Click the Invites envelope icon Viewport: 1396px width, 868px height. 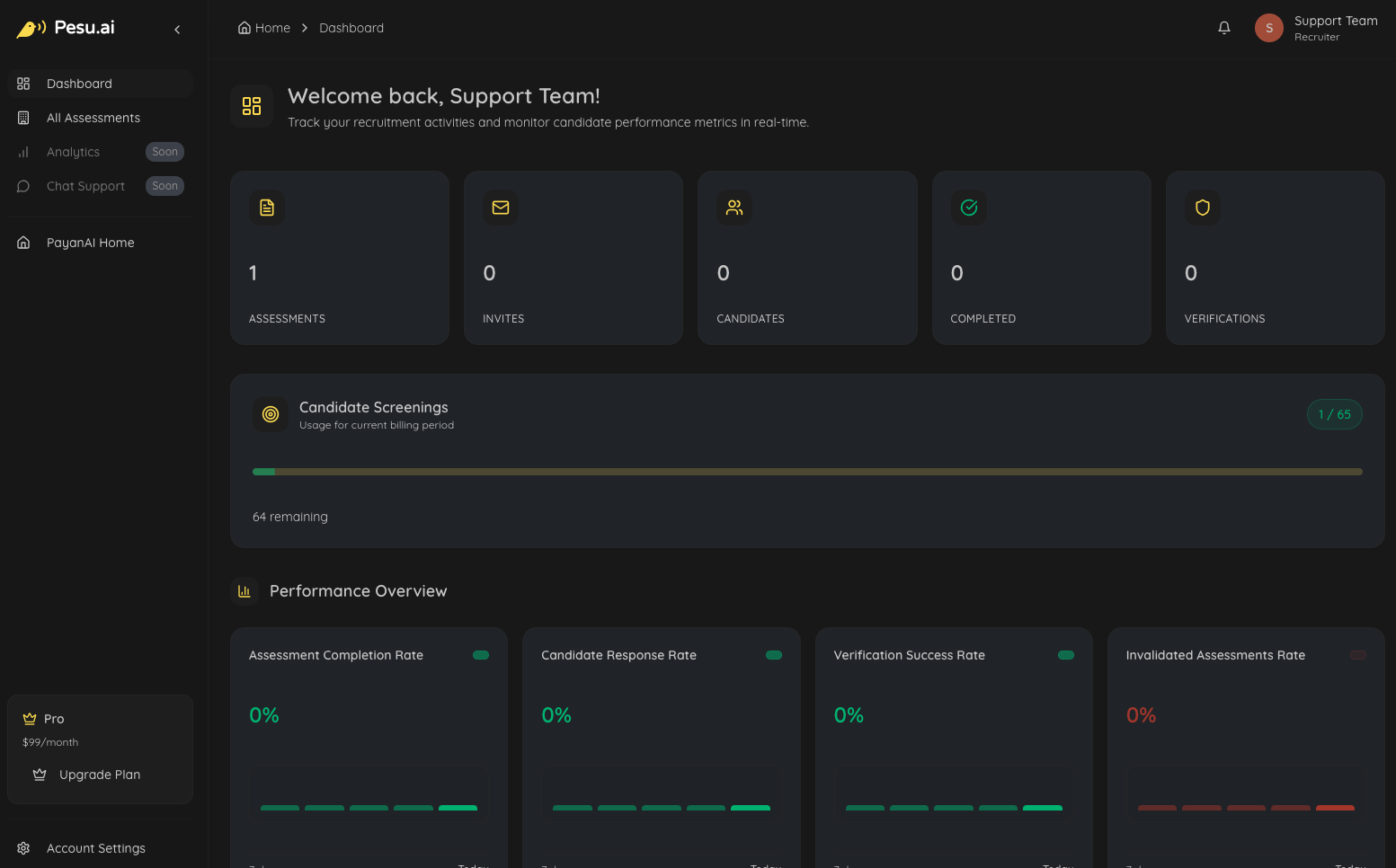point(501,208)
